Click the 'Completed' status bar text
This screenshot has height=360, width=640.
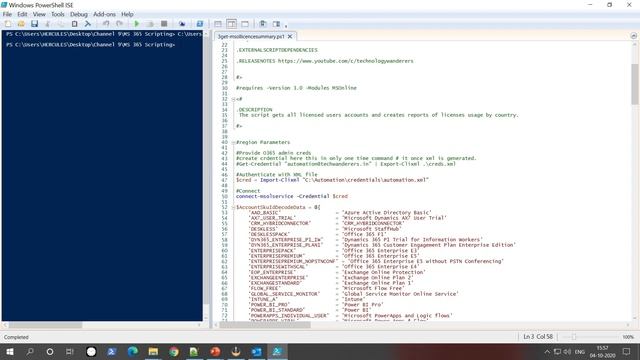16,337
